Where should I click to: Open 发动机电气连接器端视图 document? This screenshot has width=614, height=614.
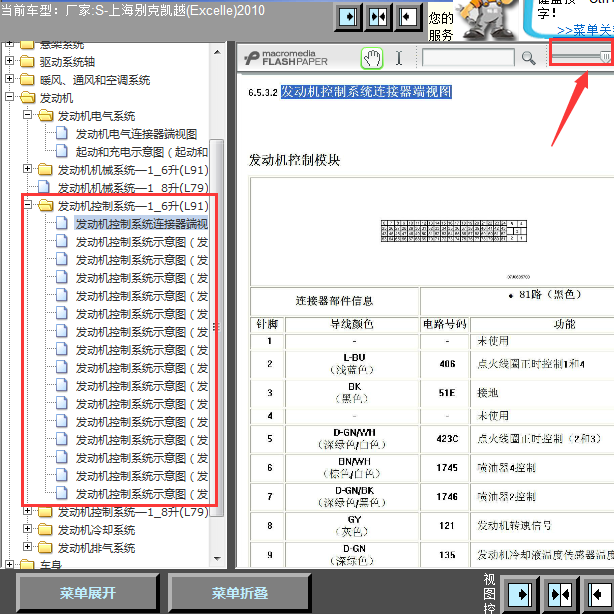point(136,134)
